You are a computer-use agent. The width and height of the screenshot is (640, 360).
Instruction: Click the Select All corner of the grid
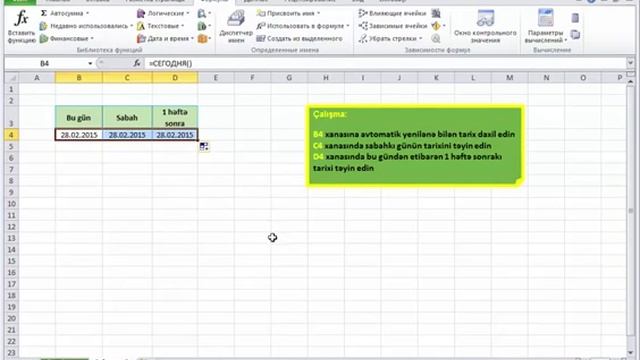click(11, 78)
